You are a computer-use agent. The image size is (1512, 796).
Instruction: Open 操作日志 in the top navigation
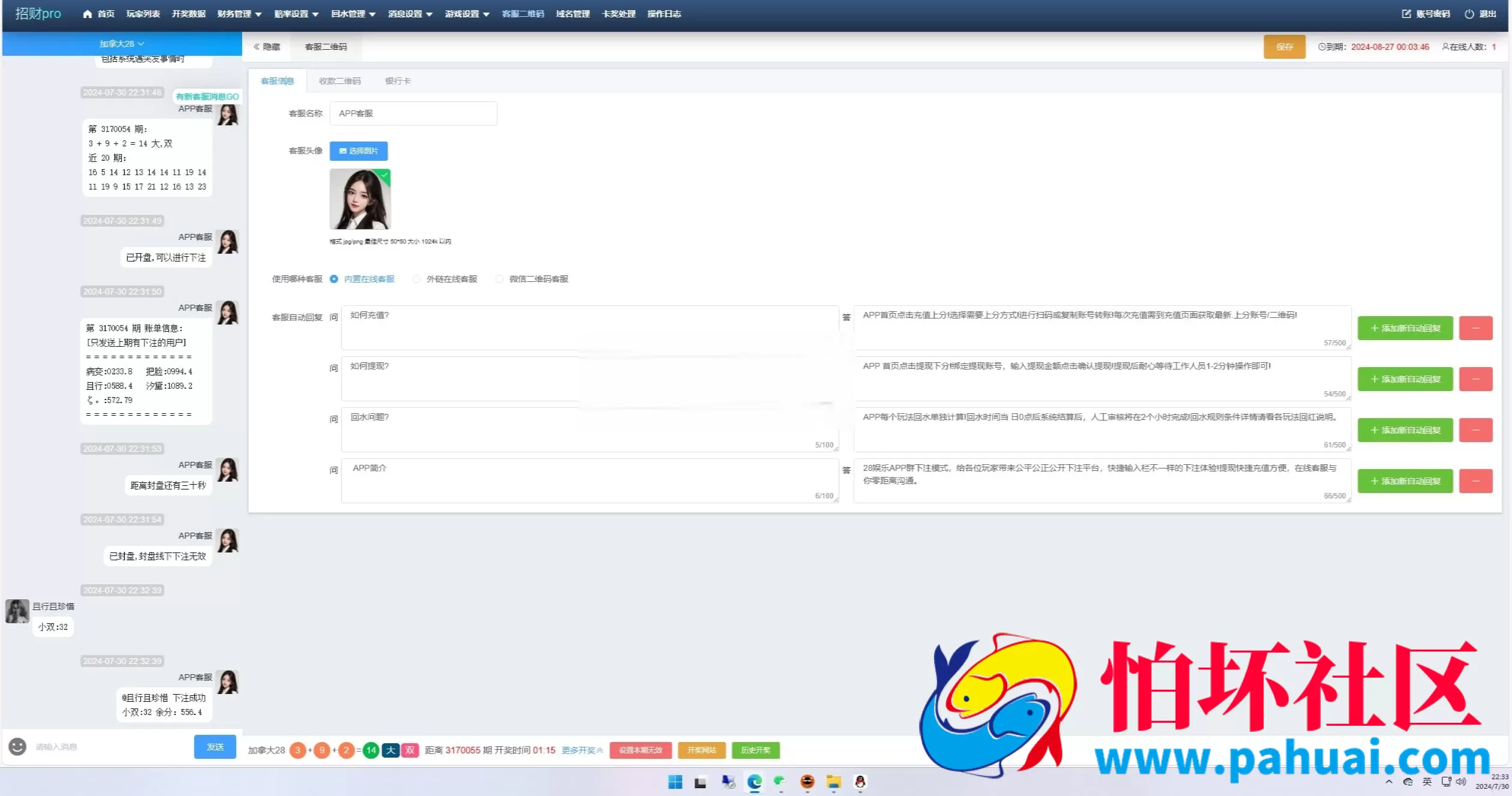tap(664, 14)
